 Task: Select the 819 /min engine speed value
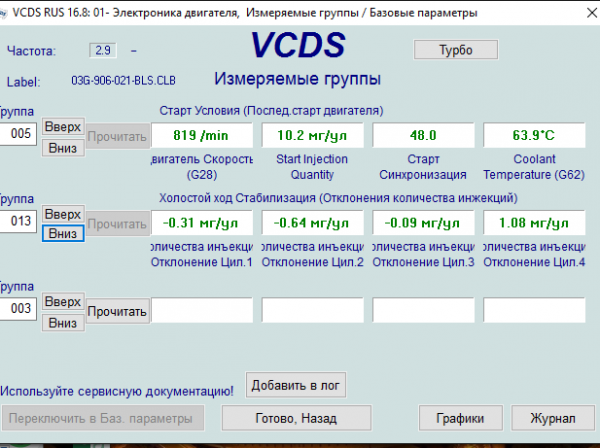click(x=201, y=134)
